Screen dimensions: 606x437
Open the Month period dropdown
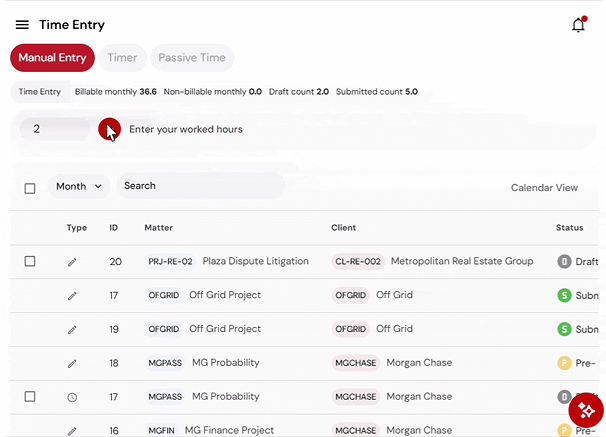pyautogui.click(x=79, y=186)
